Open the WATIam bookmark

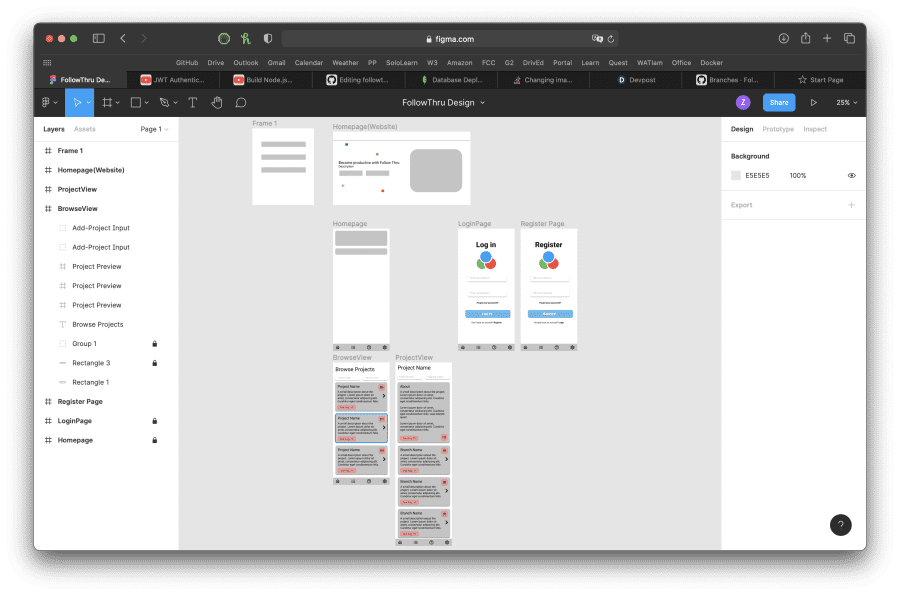click(649, 63)
